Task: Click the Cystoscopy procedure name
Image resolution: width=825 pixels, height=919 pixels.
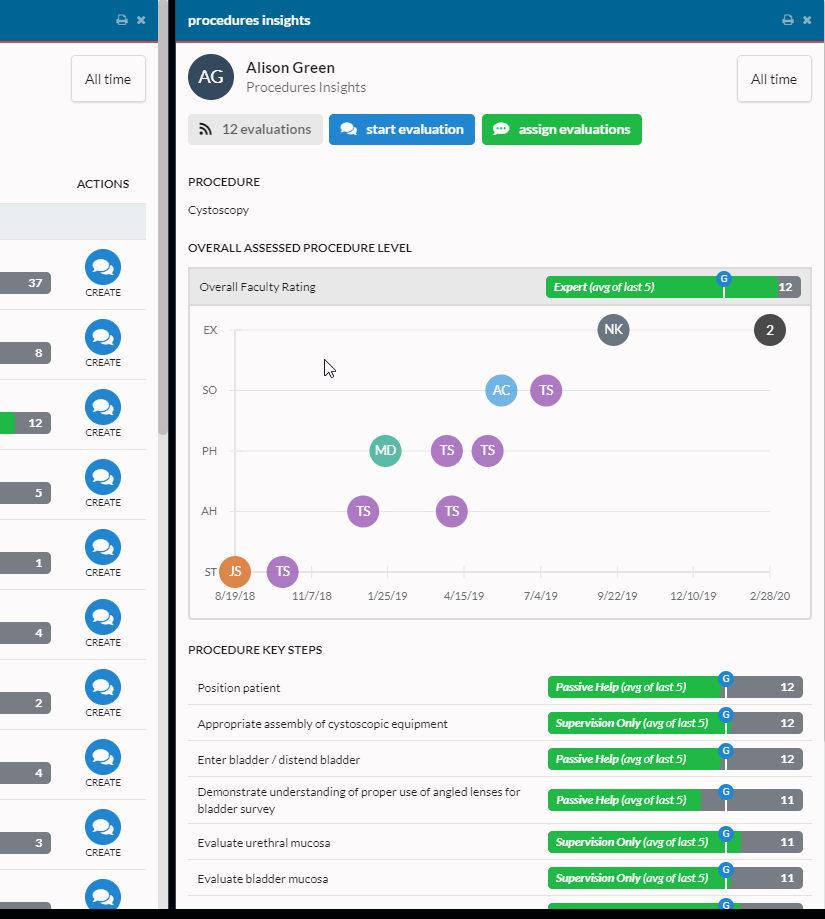Action: pyautogui.click(x=219, y=210)
